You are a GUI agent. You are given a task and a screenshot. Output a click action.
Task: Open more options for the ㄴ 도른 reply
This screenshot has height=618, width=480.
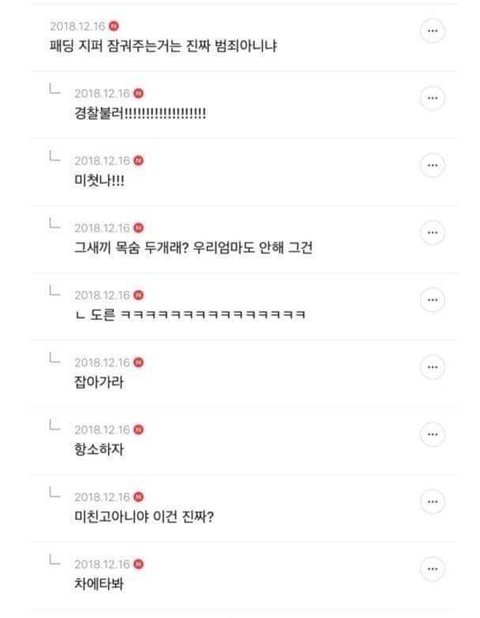[432, 300]
